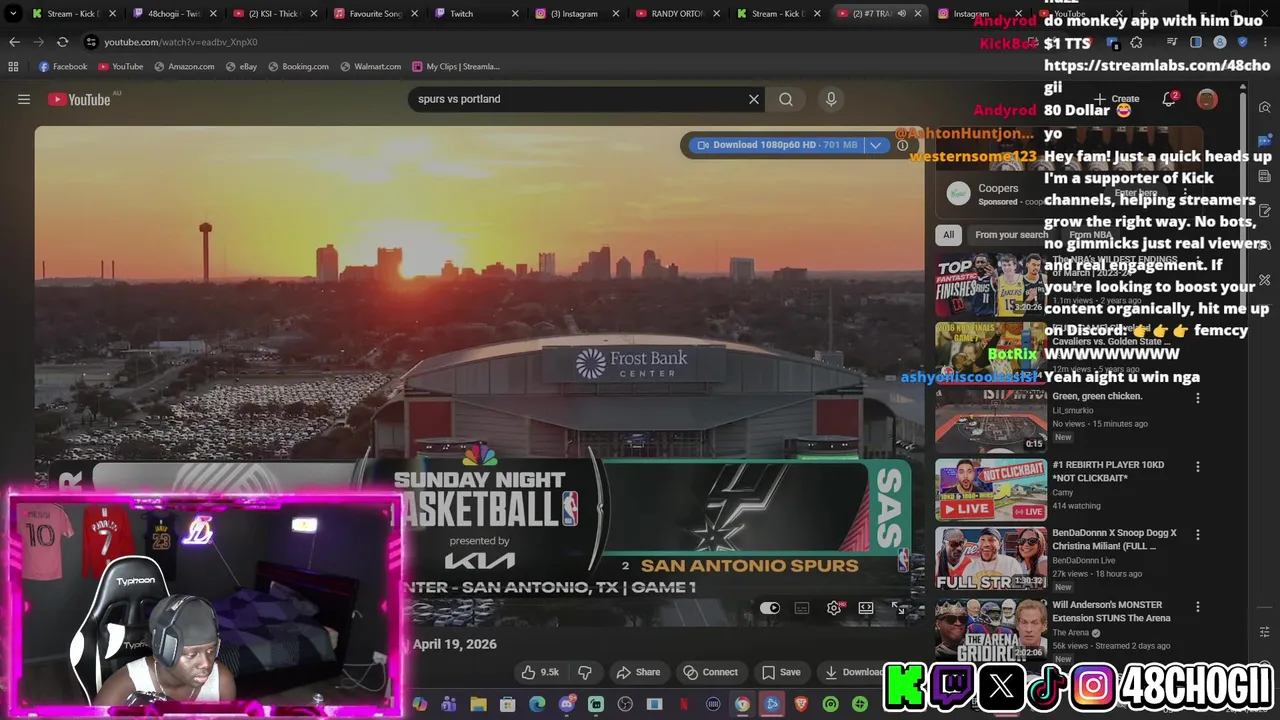
Task: Reload the page in the browser
Action: point(62,42)
